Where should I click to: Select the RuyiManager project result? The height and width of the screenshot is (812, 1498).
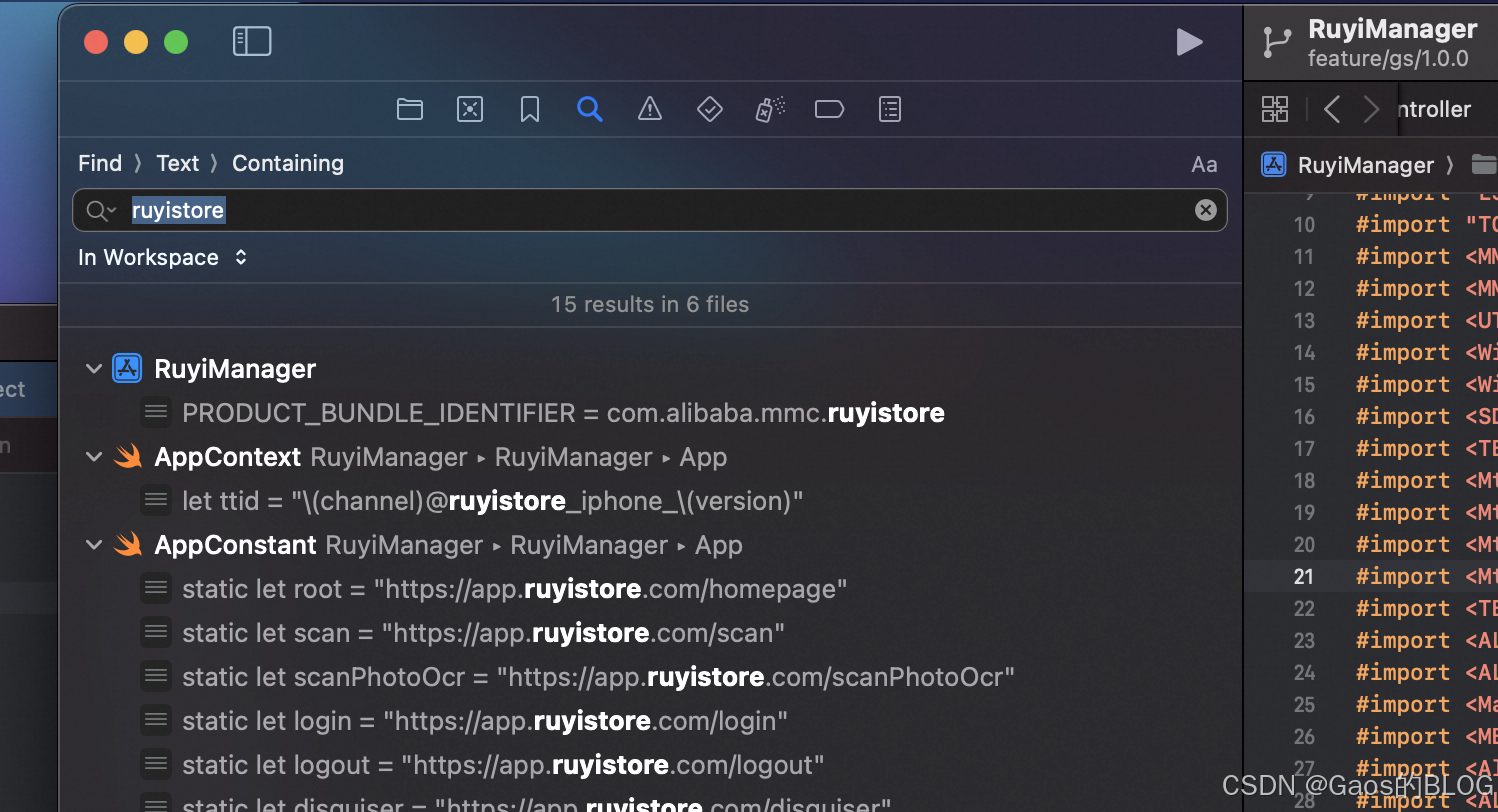[x=235, y=369]
